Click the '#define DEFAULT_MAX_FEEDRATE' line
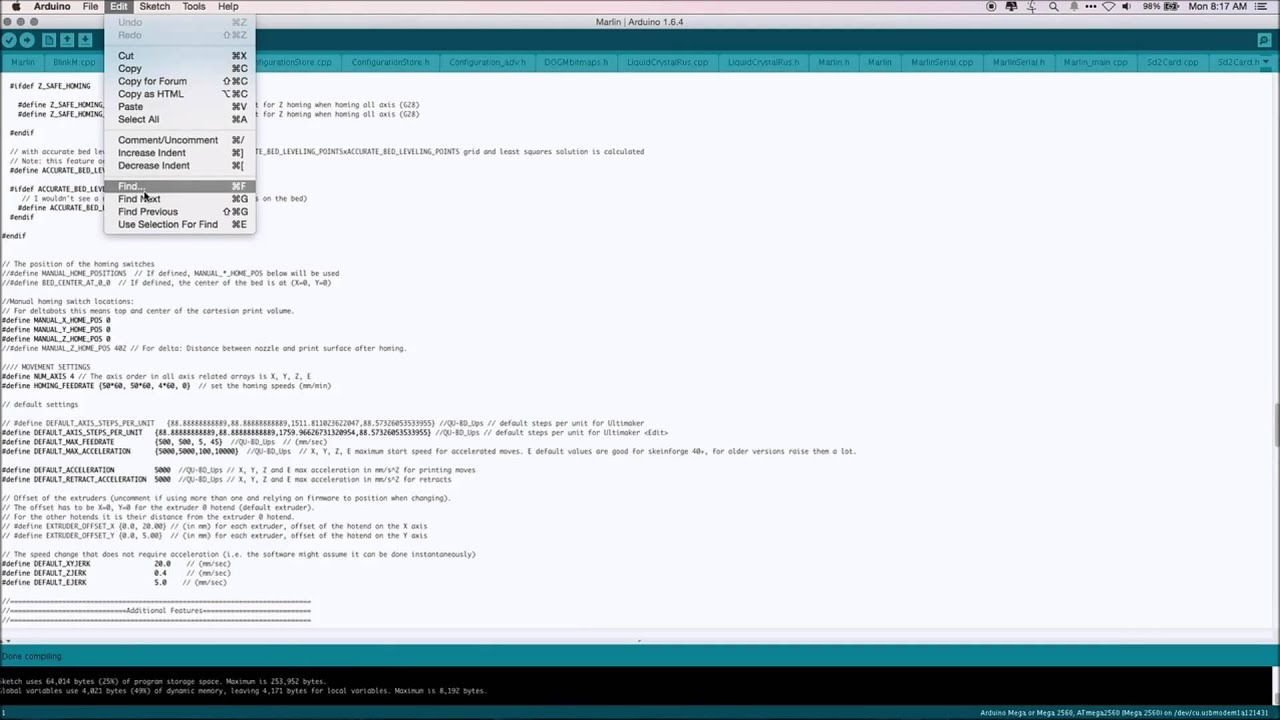The width and height of the screenshot is (1280, 720). pyautogui.click(x=164, y=442)
